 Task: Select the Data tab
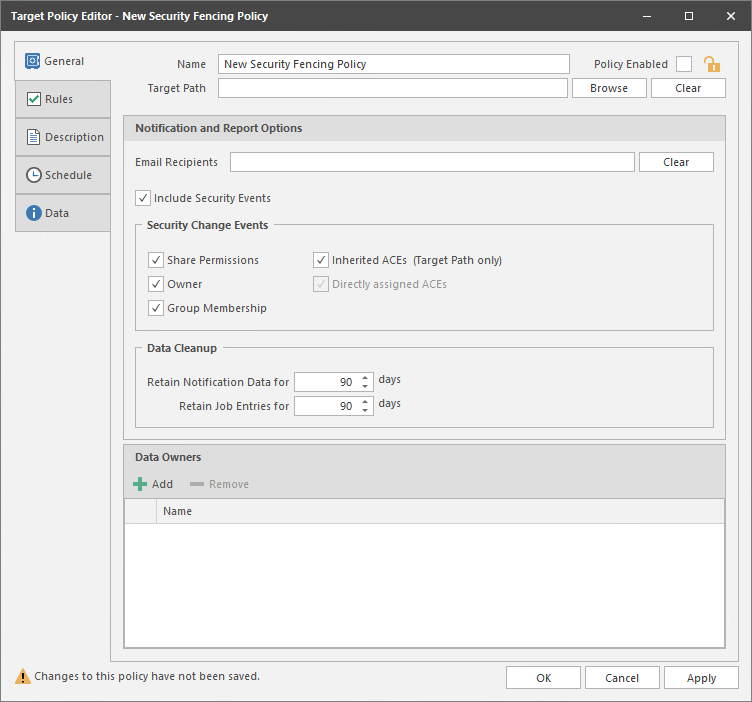pos(63,212)
